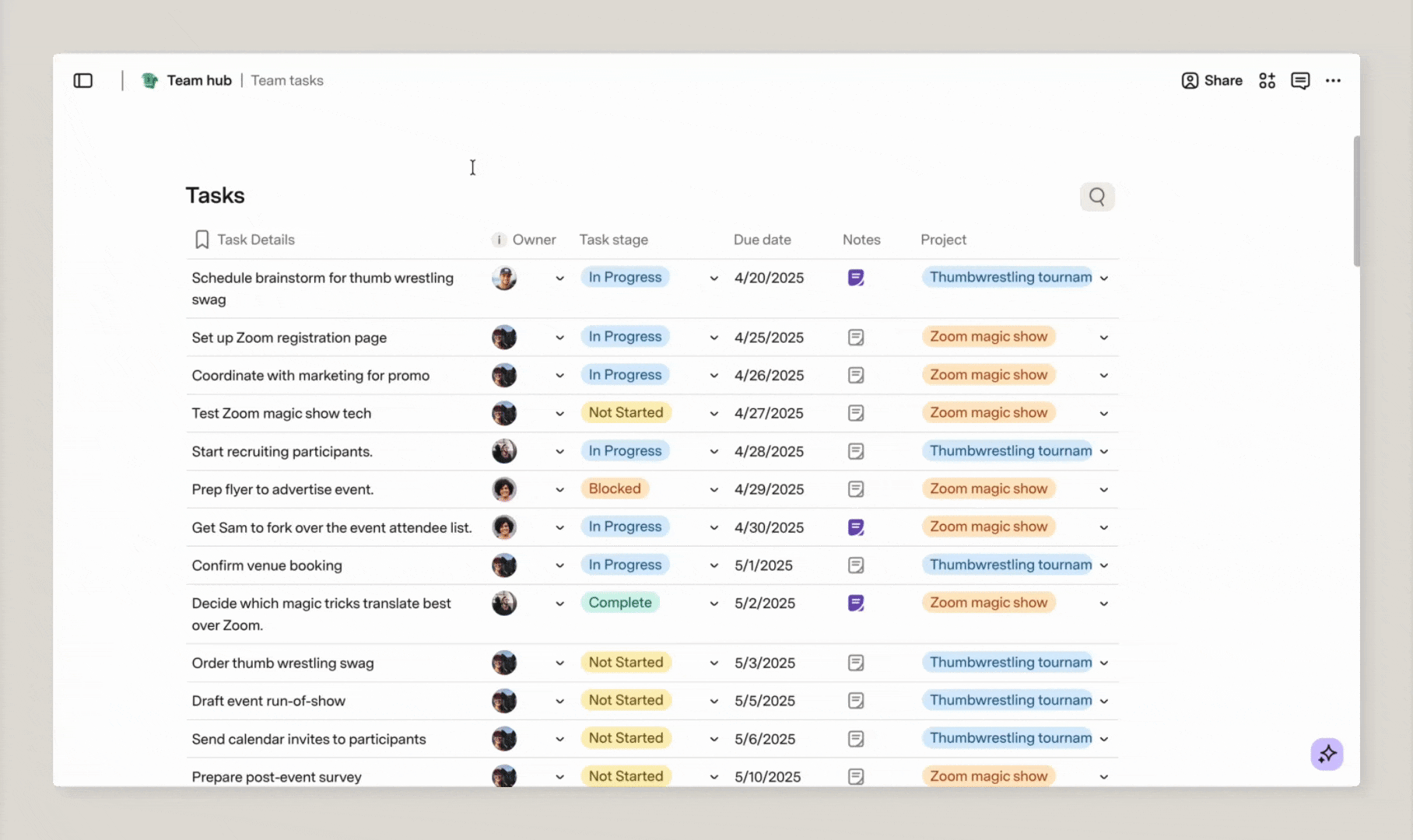Click the Notes column header
Screen dimensions: 1413x840
[861, 240]
